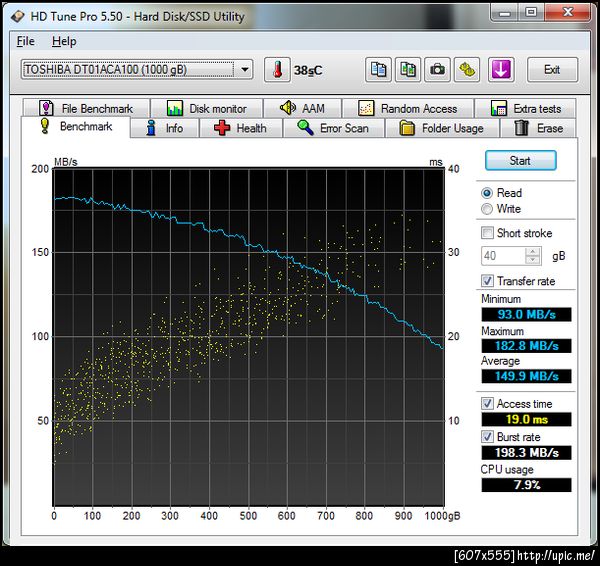
Task: Open options with the yellow gears icon
Action: 467,70
